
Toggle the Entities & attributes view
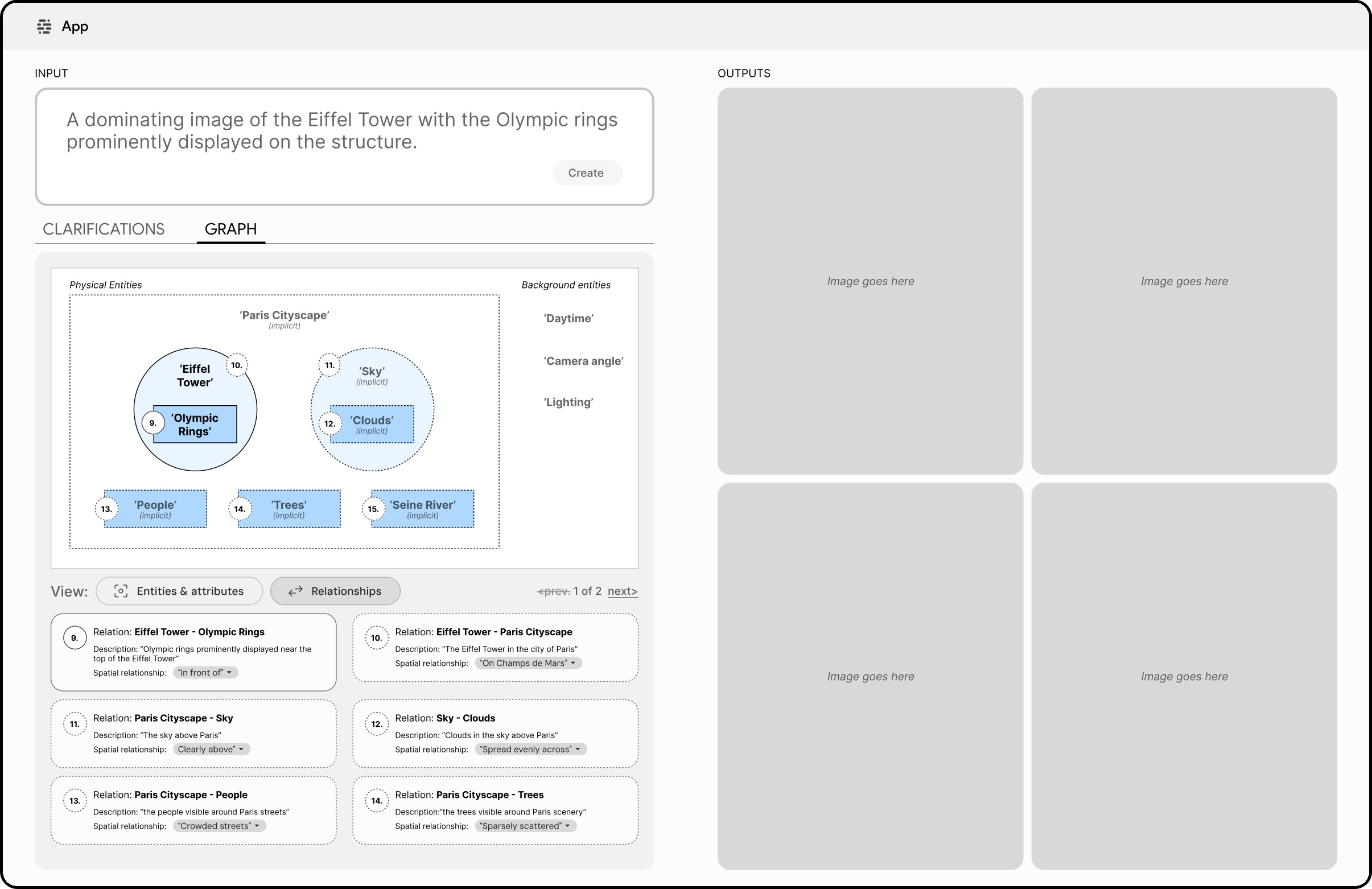[179, 591]
